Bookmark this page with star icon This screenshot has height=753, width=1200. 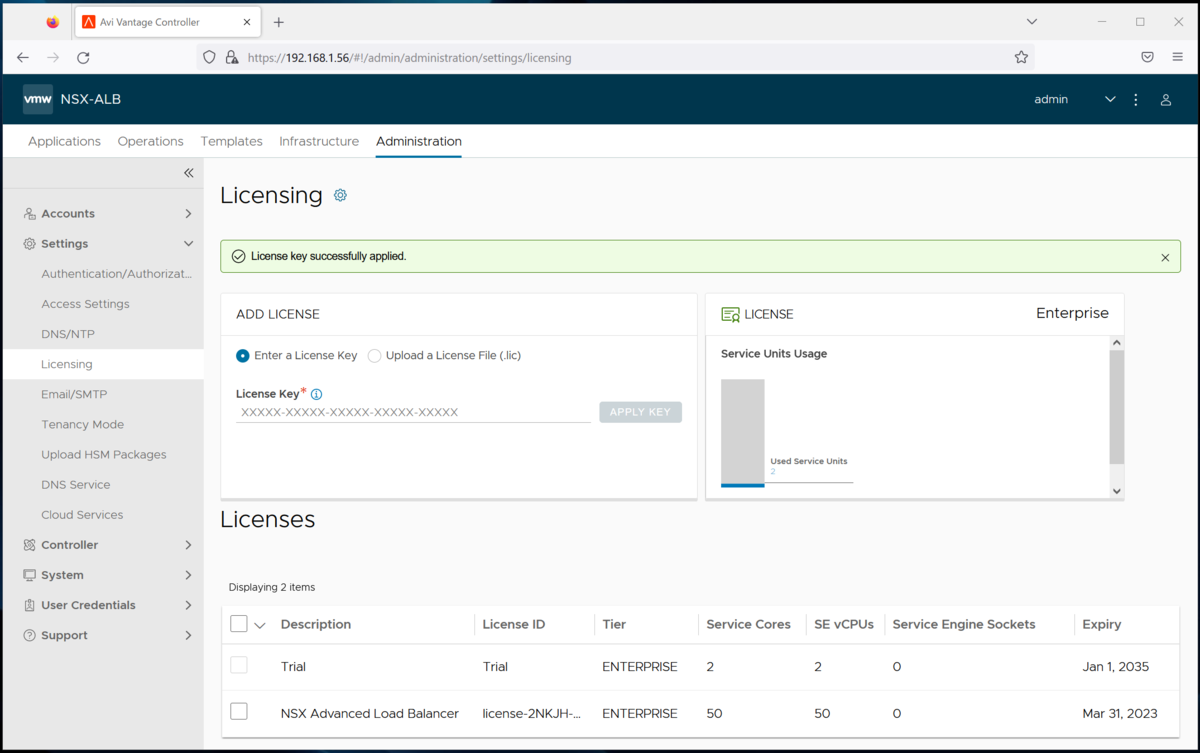pyautogui.click(x=1021, y=58)
